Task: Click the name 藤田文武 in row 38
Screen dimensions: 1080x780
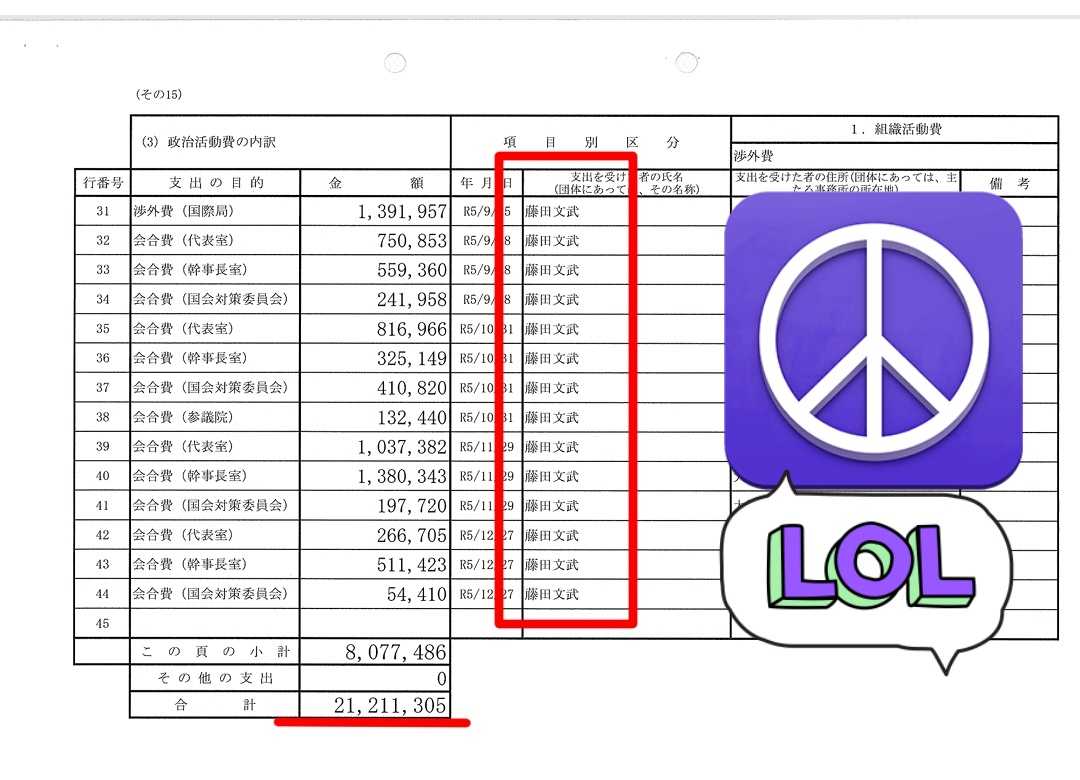Action: click(x=552, y=418)
